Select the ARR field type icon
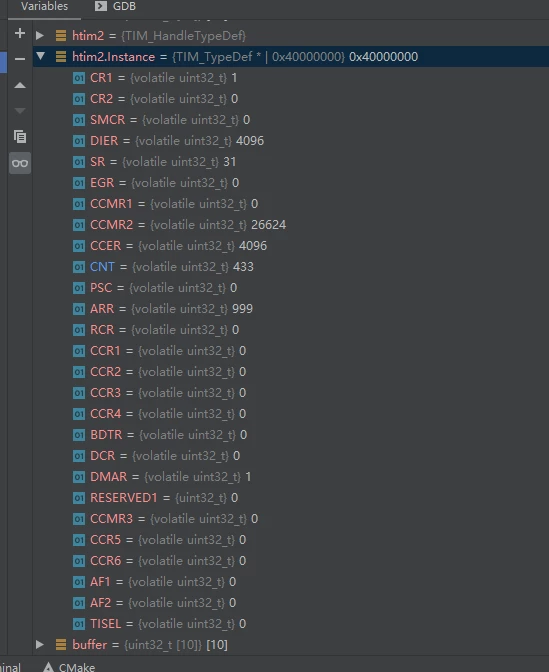 click(x=79, y=309)
